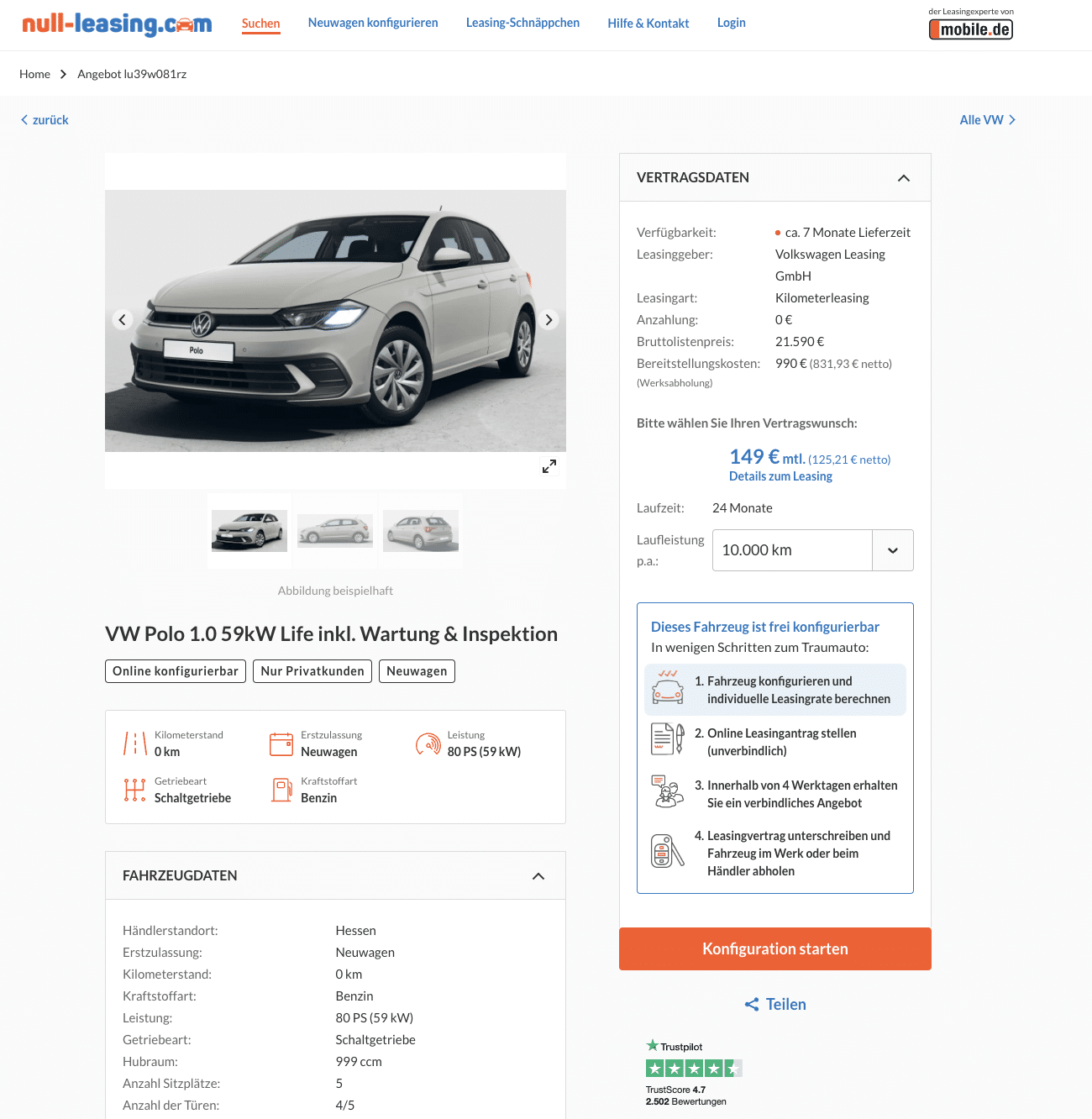The image size is (1092, 1119).
Task: Go to Leasing-Schnäppchen
Action: (x=522, y=23)
